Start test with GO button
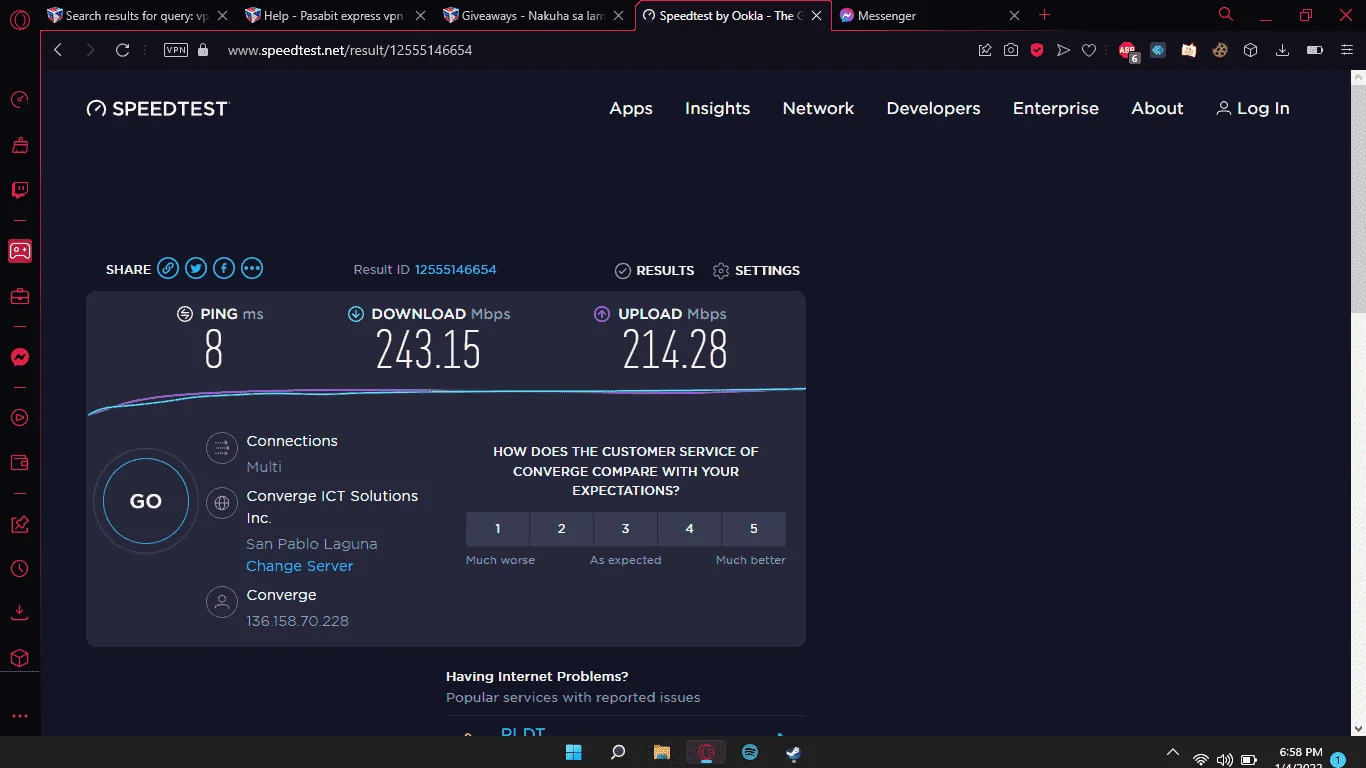This screenshot has width=1366, height=768. (x=146, y=502)
